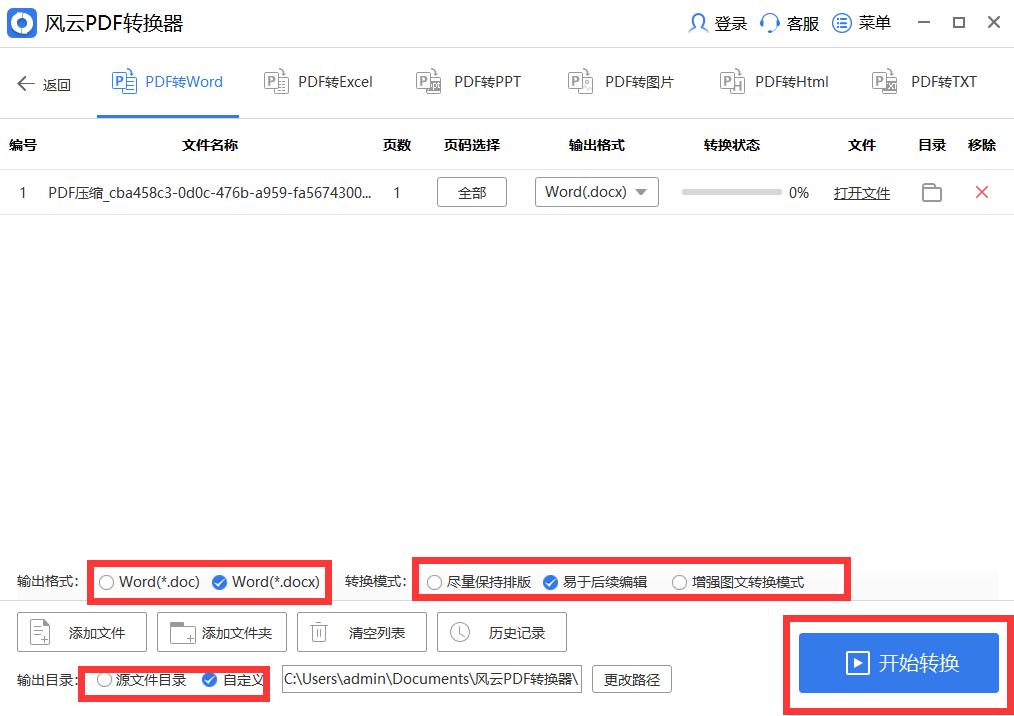Image resolution: width=1014 pixels, height=716 pixels.
Task: Click the PDF转图片 tab icon
Action: point(580,81)
